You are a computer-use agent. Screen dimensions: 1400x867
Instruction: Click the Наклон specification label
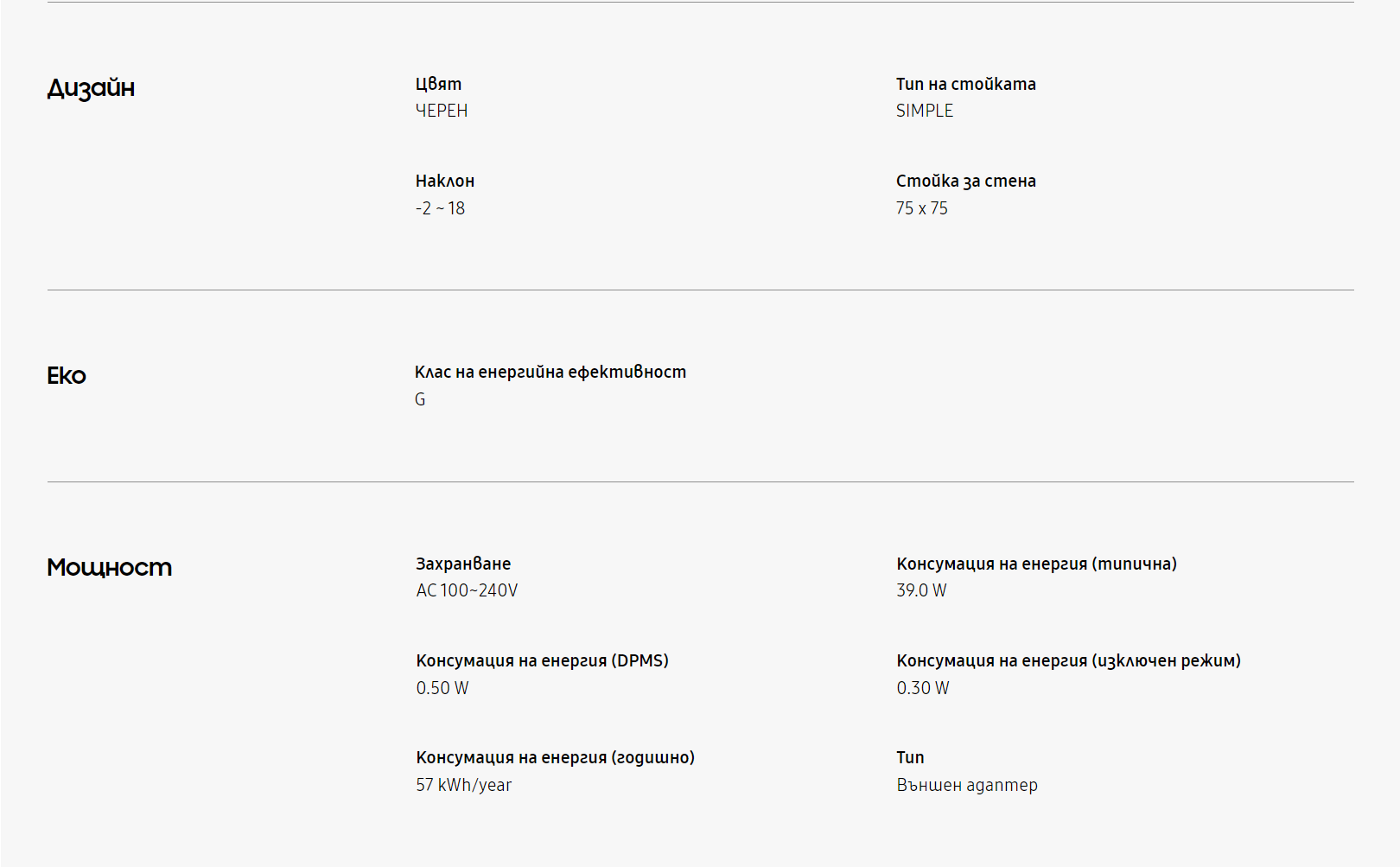click(x=445, y=181)
